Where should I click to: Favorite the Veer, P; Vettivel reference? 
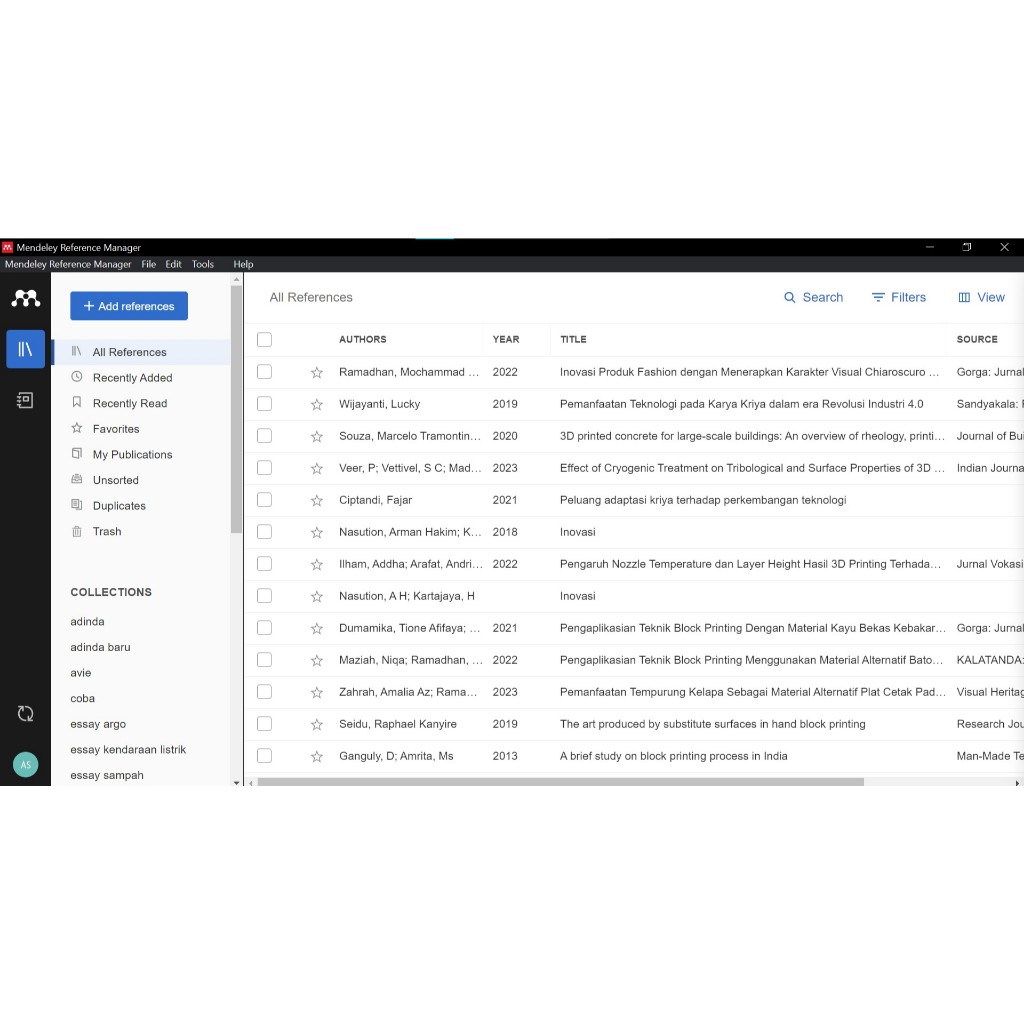point(317,468)
